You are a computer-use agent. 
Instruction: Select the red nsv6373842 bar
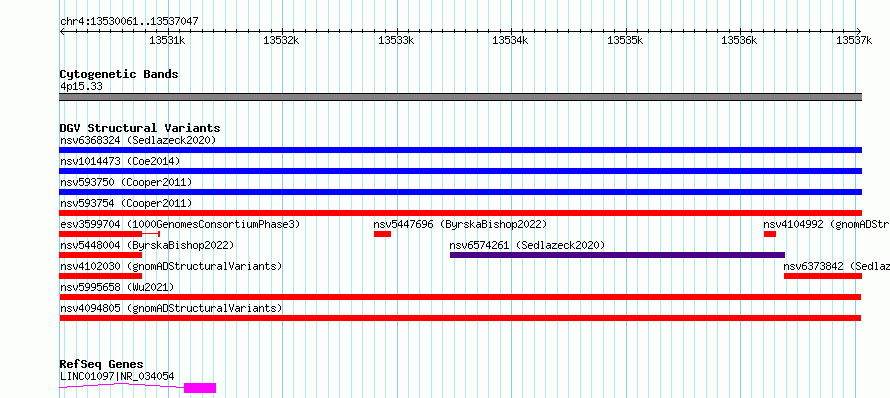[823, 276]
